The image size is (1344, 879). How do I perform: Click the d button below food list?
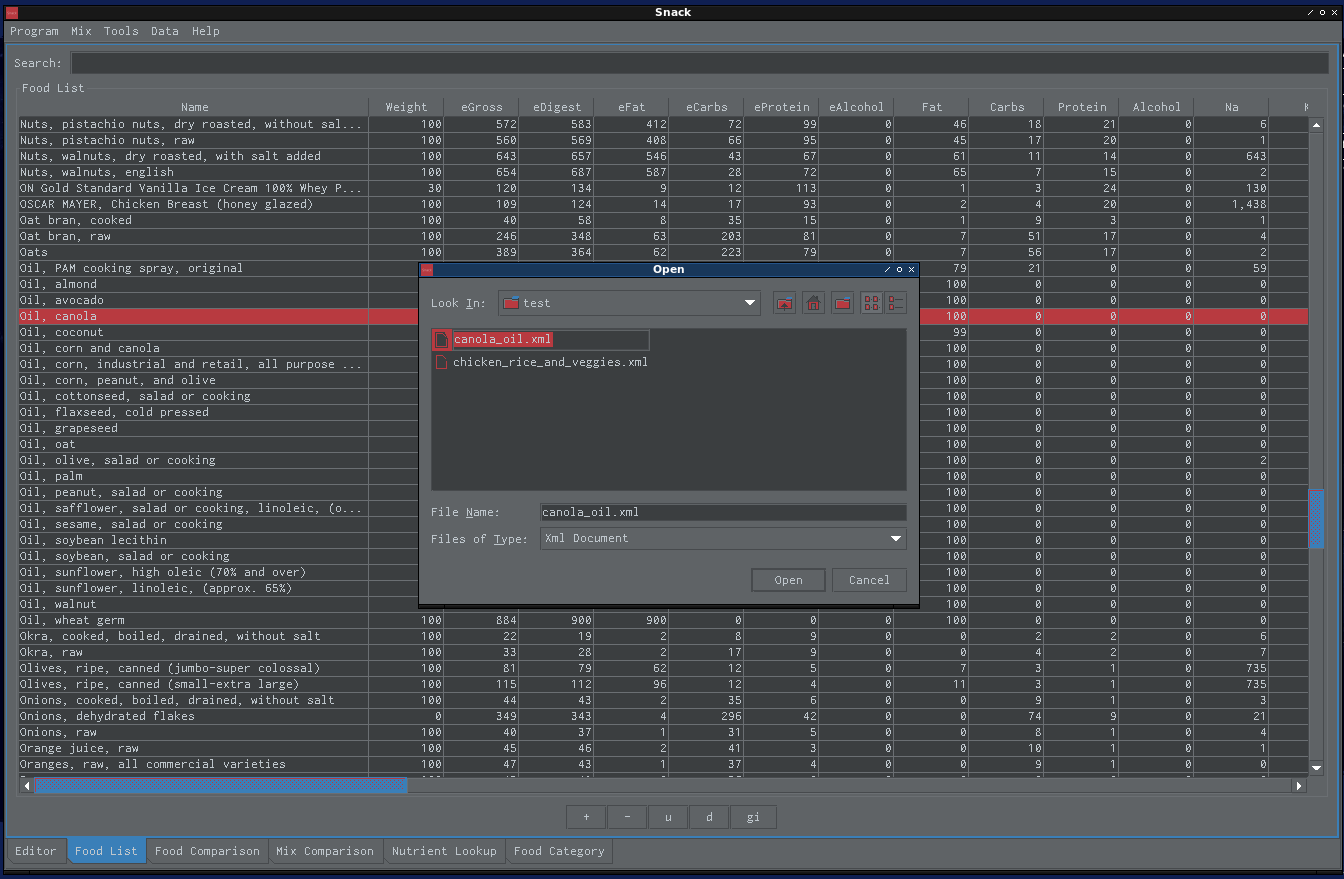pos(709,817)
